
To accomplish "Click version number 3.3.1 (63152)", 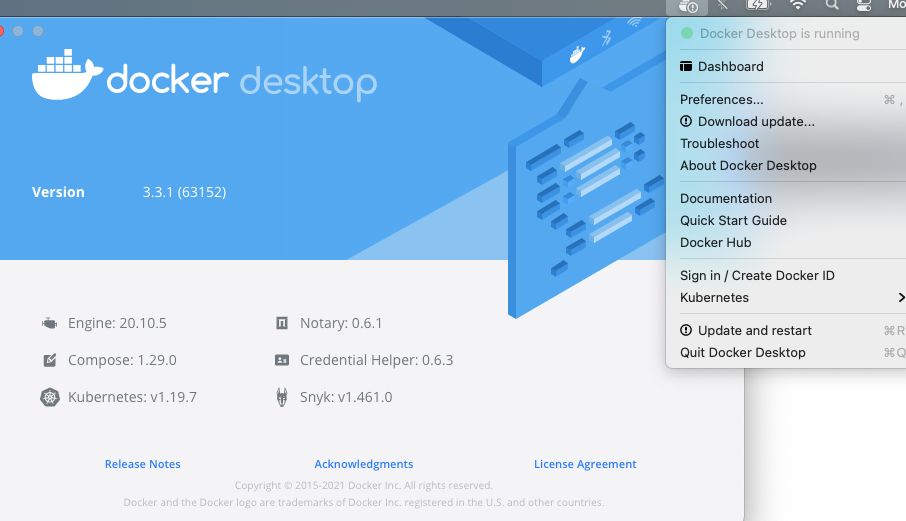I will (x=184, y=192).
